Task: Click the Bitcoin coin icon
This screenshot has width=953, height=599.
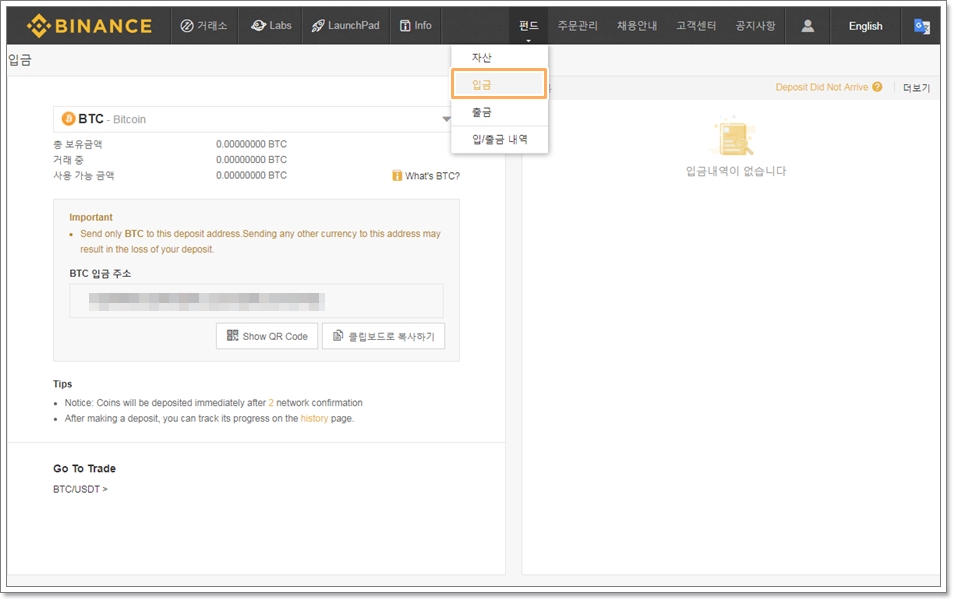Action: 69,118
